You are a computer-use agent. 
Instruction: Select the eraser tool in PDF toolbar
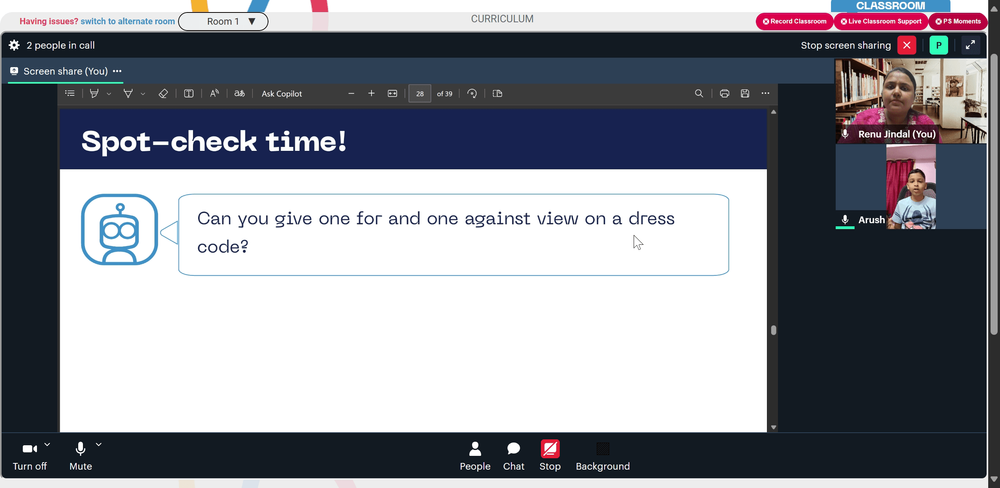pos(163,94)
